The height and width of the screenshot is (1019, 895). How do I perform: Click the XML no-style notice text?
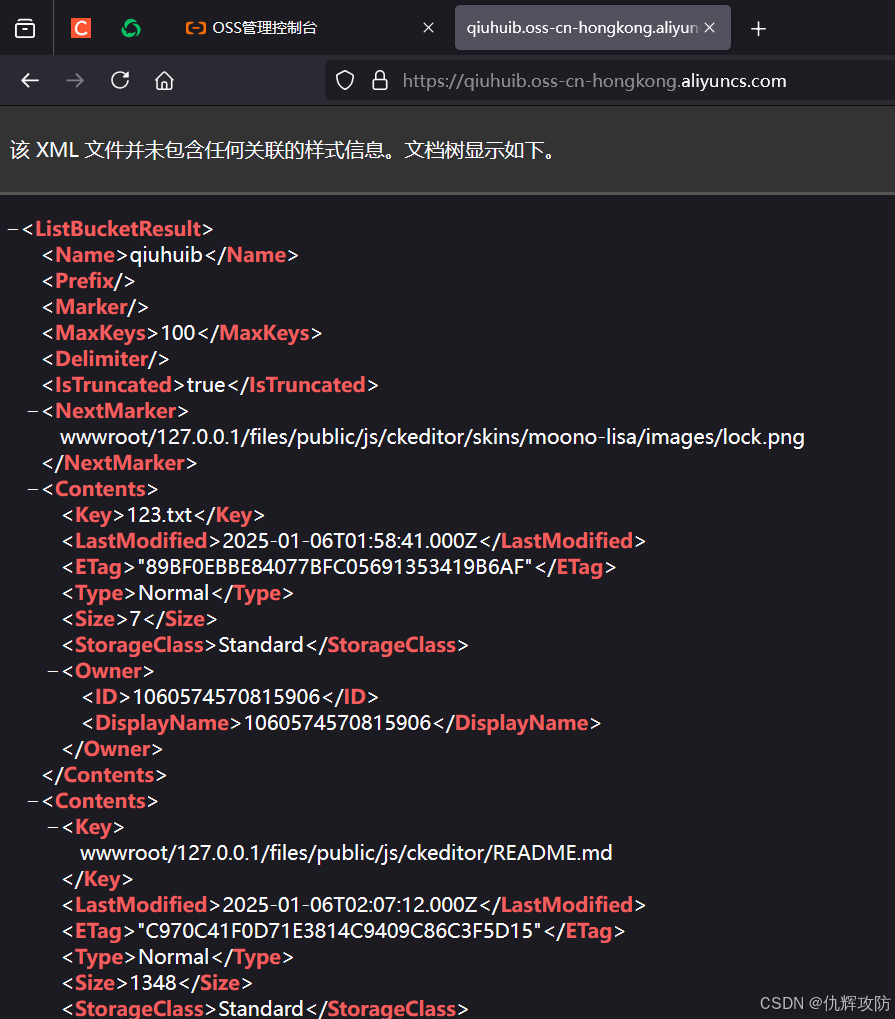click(284, 150)
